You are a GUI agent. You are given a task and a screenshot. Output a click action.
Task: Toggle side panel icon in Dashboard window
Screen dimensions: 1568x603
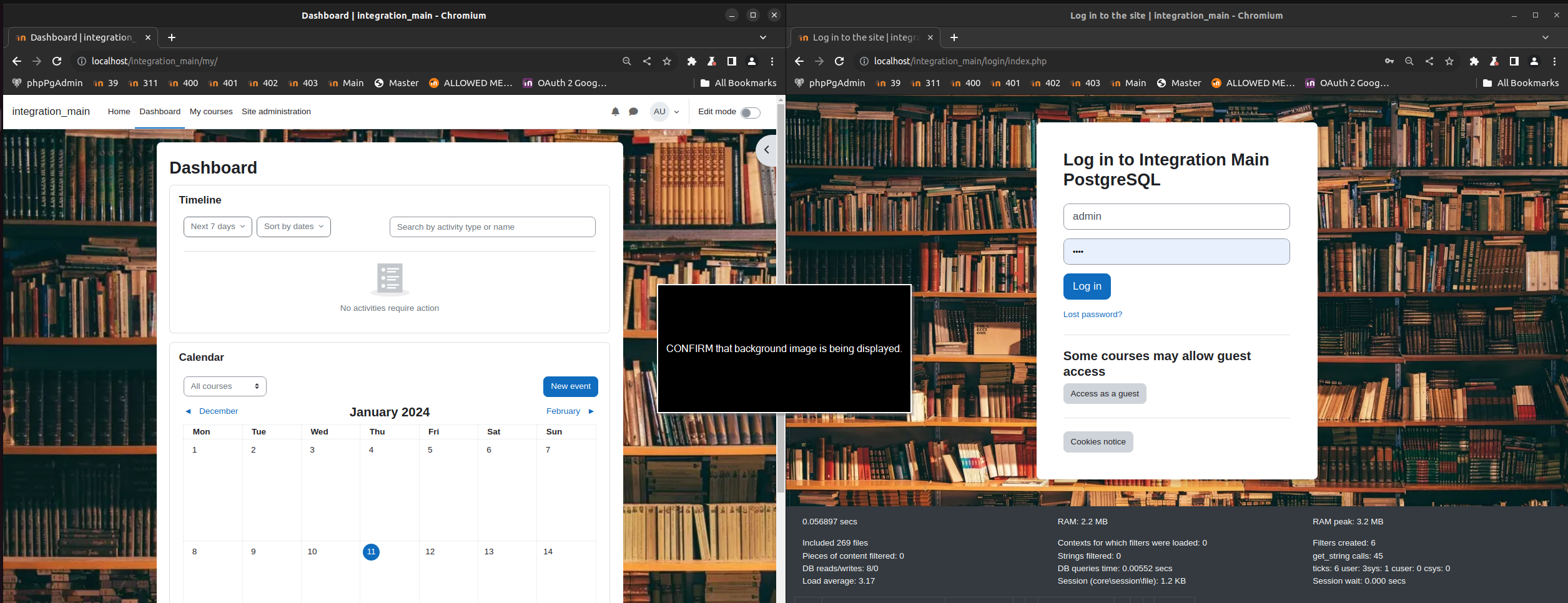point(732,61)
